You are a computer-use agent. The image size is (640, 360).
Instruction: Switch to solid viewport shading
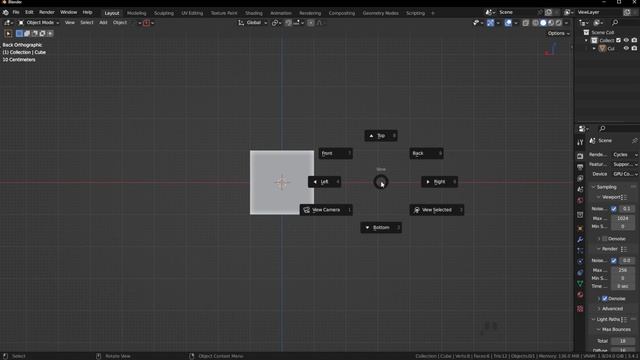tap(543, 23)
